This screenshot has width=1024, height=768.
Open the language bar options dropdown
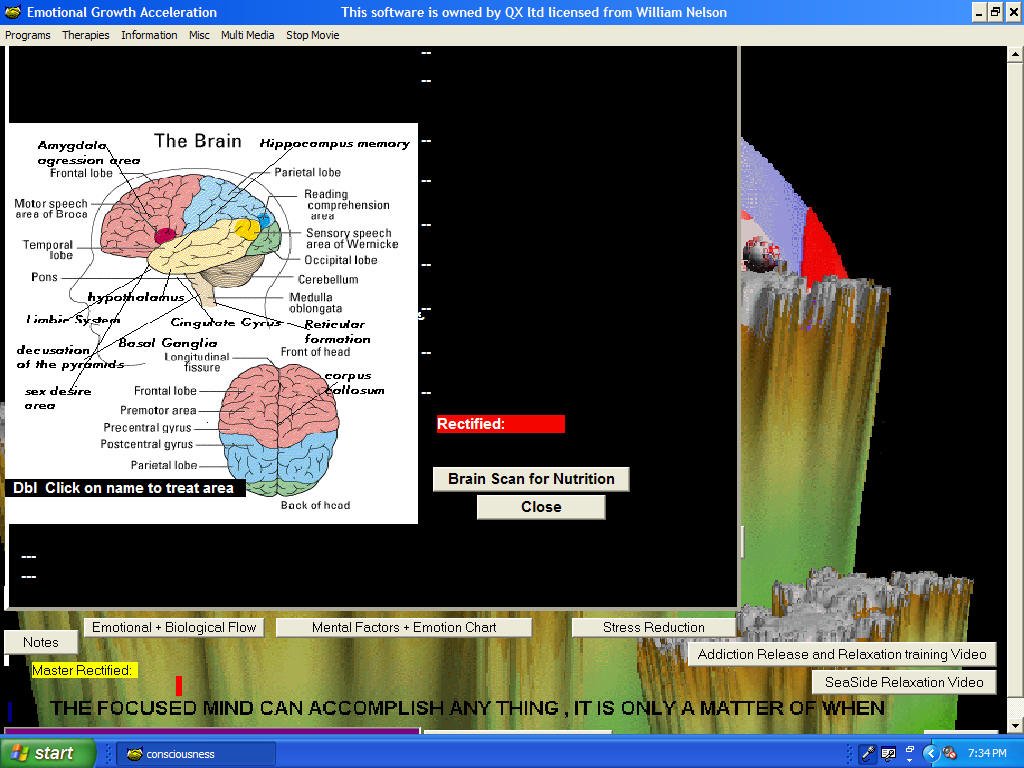(x=909, y=758)
